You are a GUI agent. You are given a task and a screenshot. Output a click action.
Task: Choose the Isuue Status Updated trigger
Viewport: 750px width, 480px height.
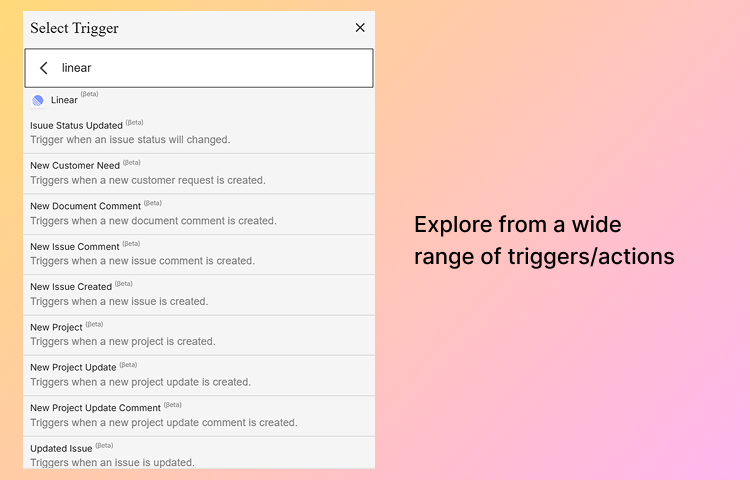tap(199, 133)
